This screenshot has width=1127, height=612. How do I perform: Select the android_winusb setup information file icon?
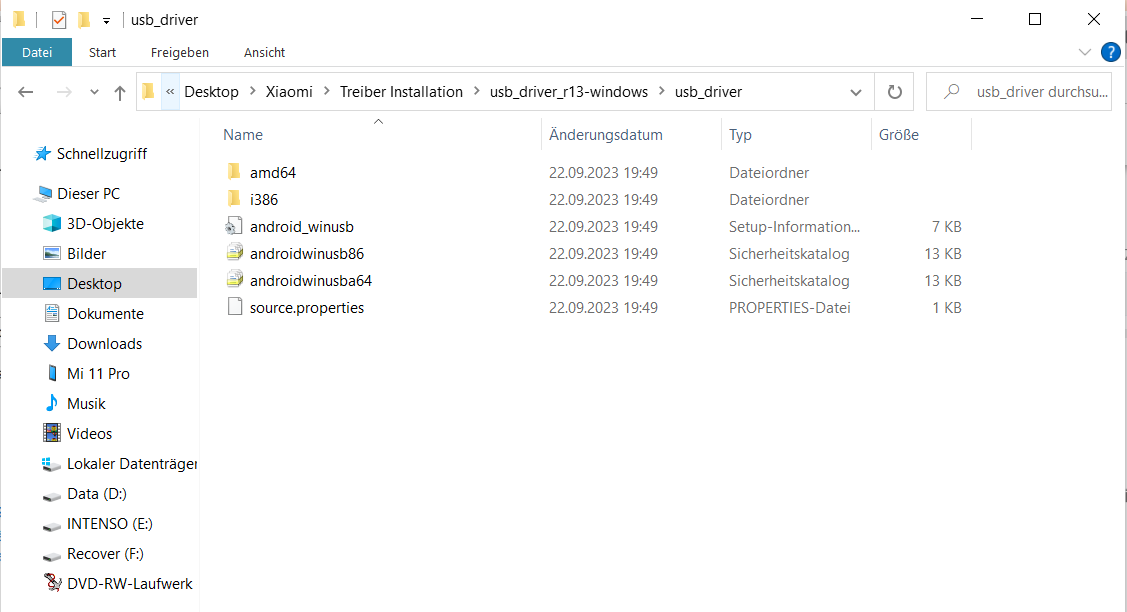(x=234, y=227)
